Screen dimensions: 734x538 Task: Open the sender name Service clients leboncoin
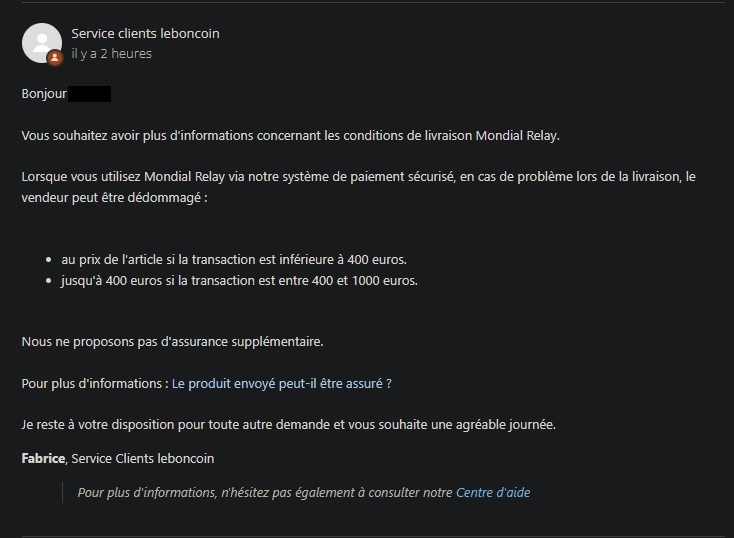pyautogui.click(x=145, y=33)
